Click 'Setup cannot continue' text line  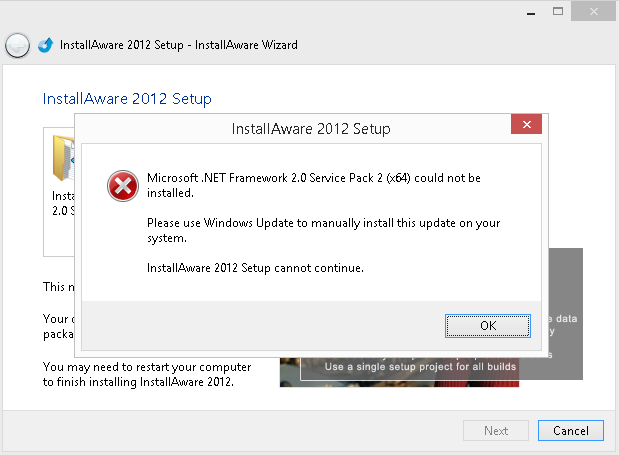click(255, 268)
